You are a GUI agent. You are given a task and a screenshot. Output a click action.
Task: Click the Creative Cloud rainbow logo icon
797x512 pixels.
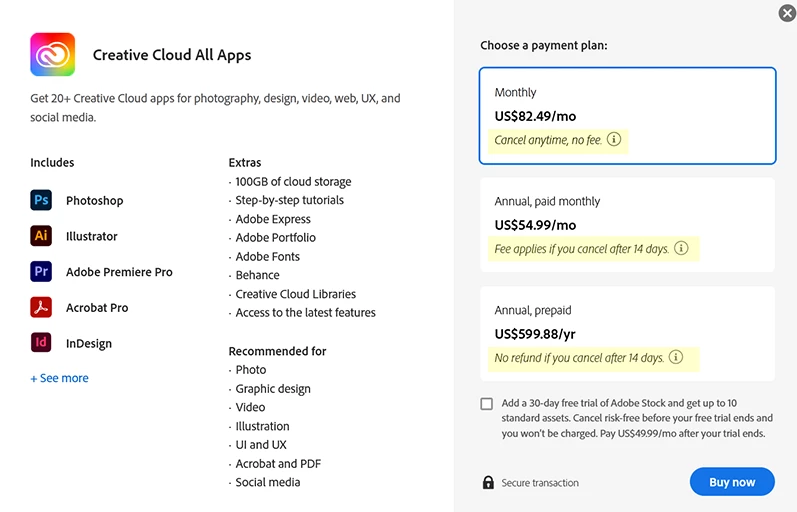pos(52,54)
